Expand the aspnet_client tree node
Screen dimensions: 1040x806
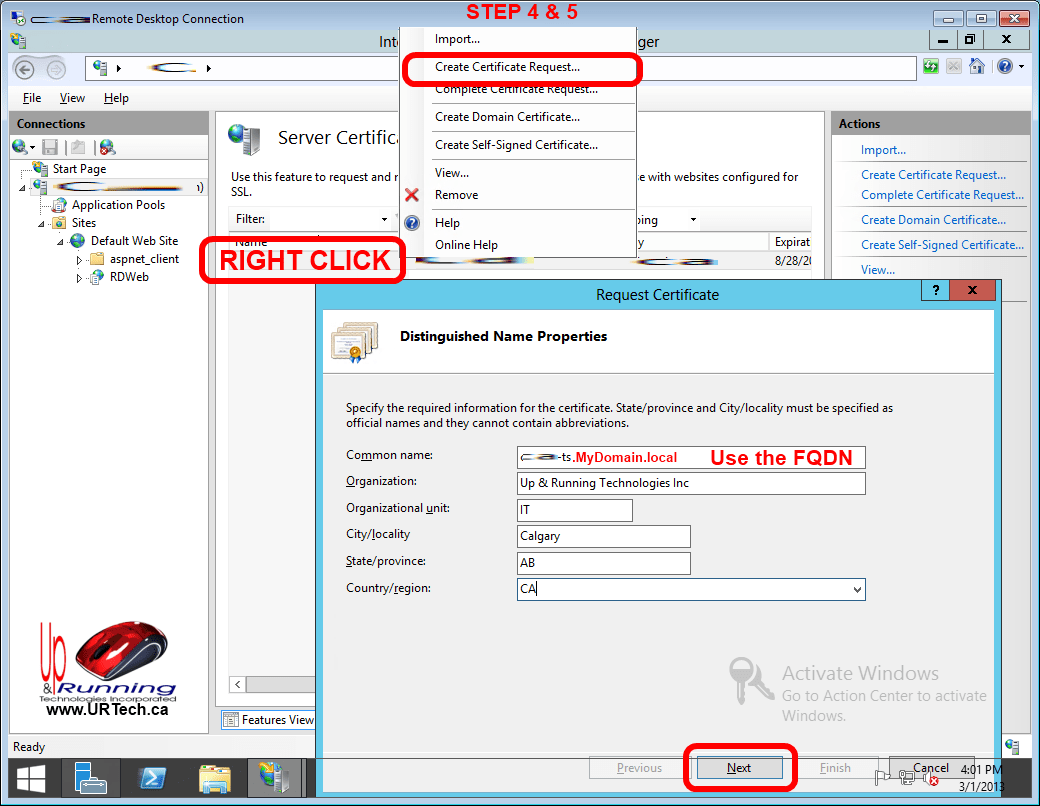click(80, 260)
